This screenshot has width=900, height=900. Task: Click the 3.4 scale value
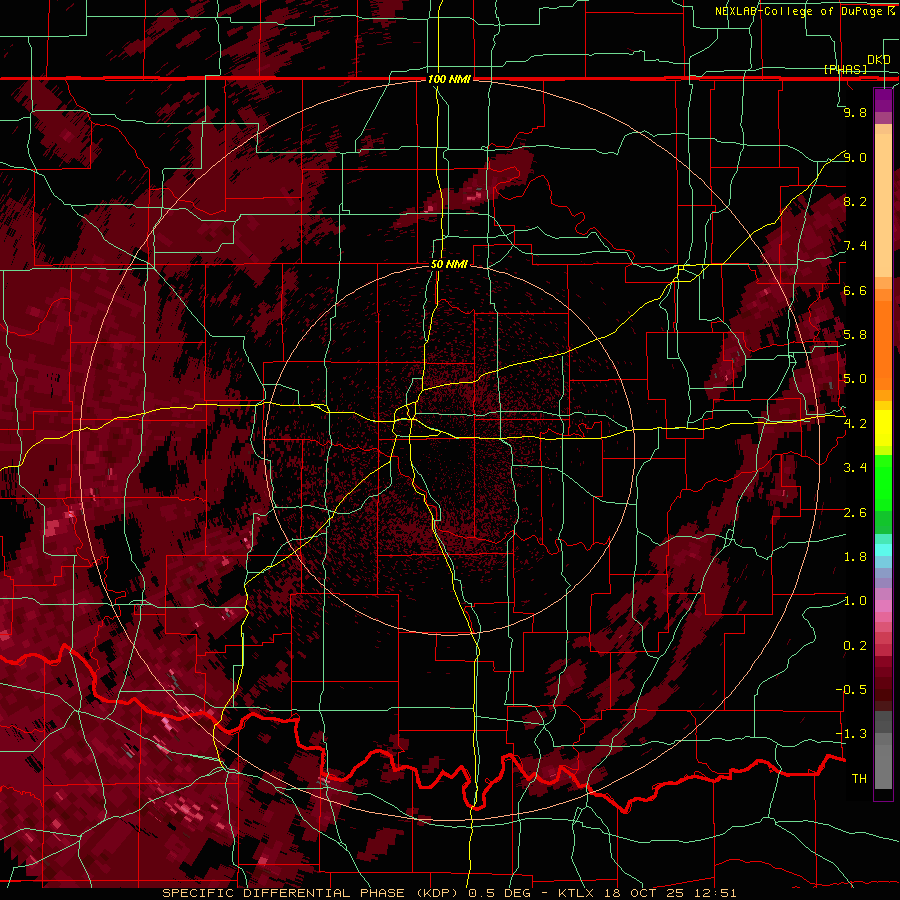[855, 468]
